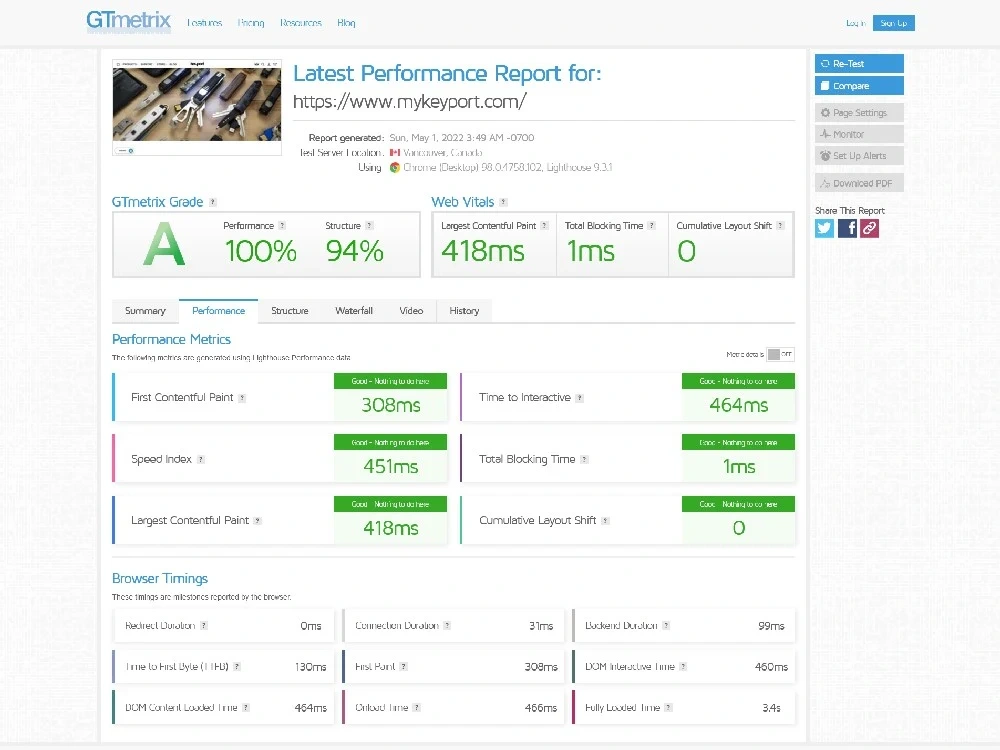Click the Chrome browser icon in report details

[395, 168]
